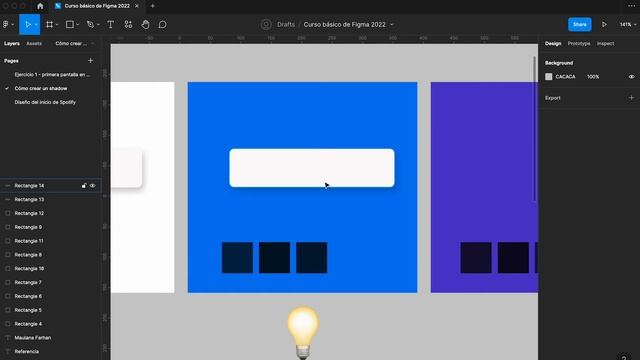640x360 pixels.
Task: Edit the background opacity 100% field
Action: (x=593, y=77)
